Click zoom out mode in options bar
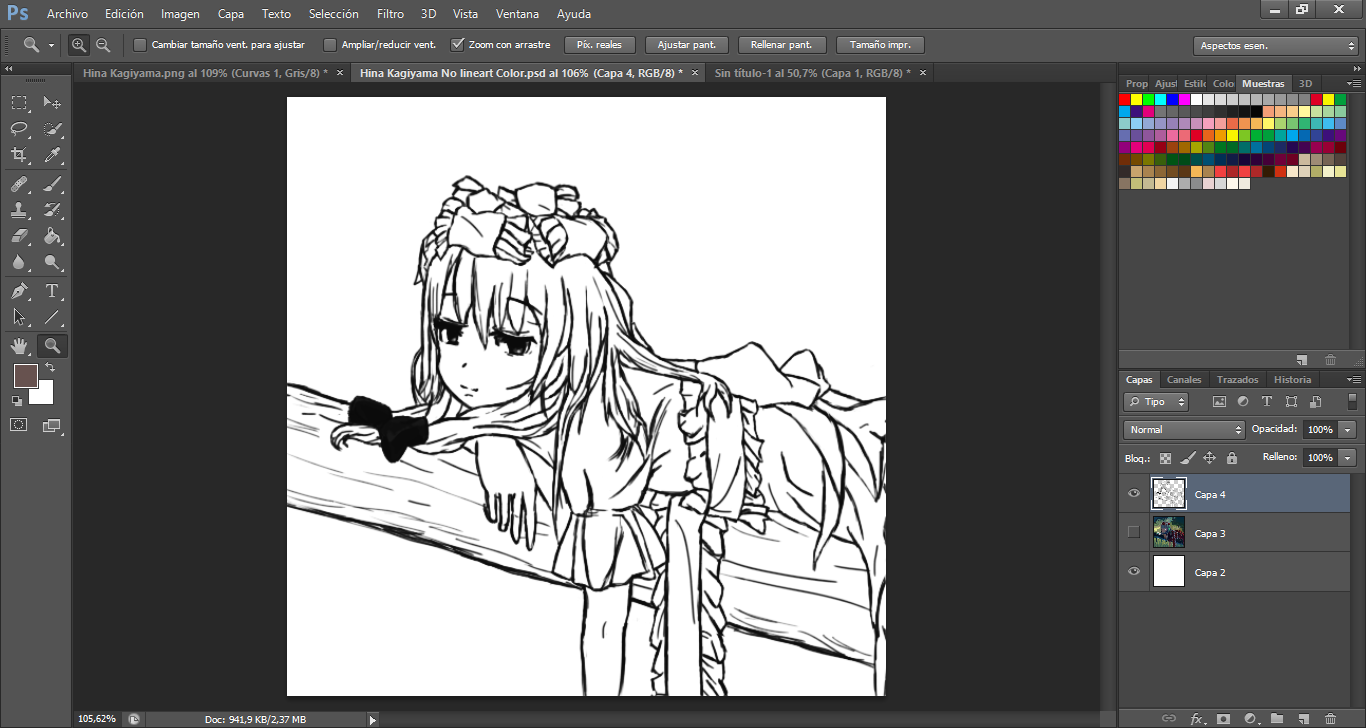Viewport: 1366px width, 728px height. 103,45
